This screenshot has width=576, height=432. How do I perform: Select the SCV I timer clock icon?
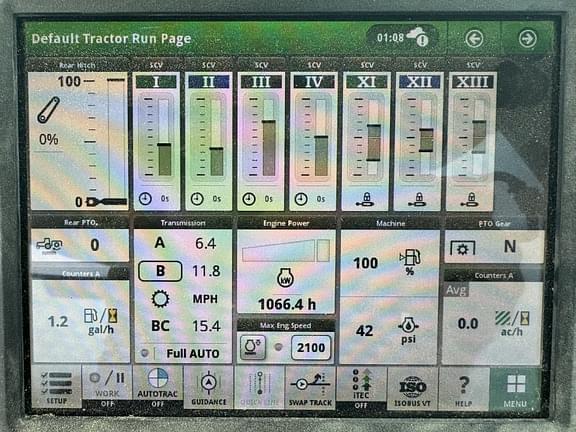(x=145, y=199)
